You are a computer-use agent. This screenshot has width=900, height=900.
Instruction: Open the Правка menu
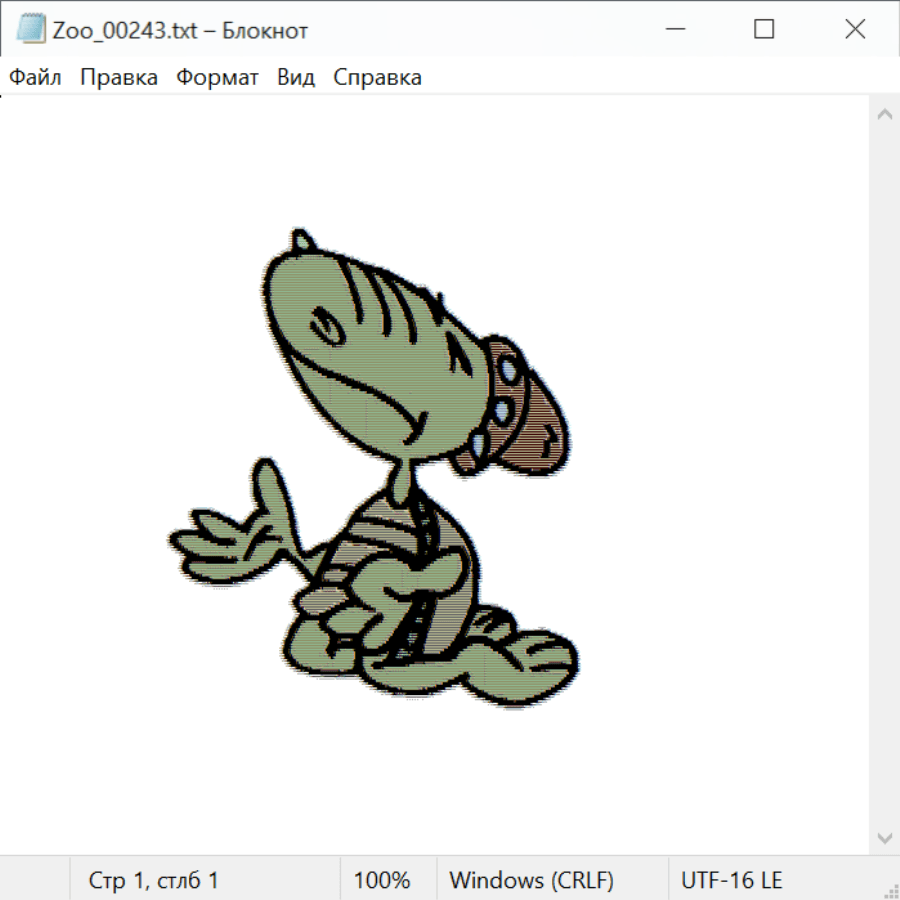(119, 78)
